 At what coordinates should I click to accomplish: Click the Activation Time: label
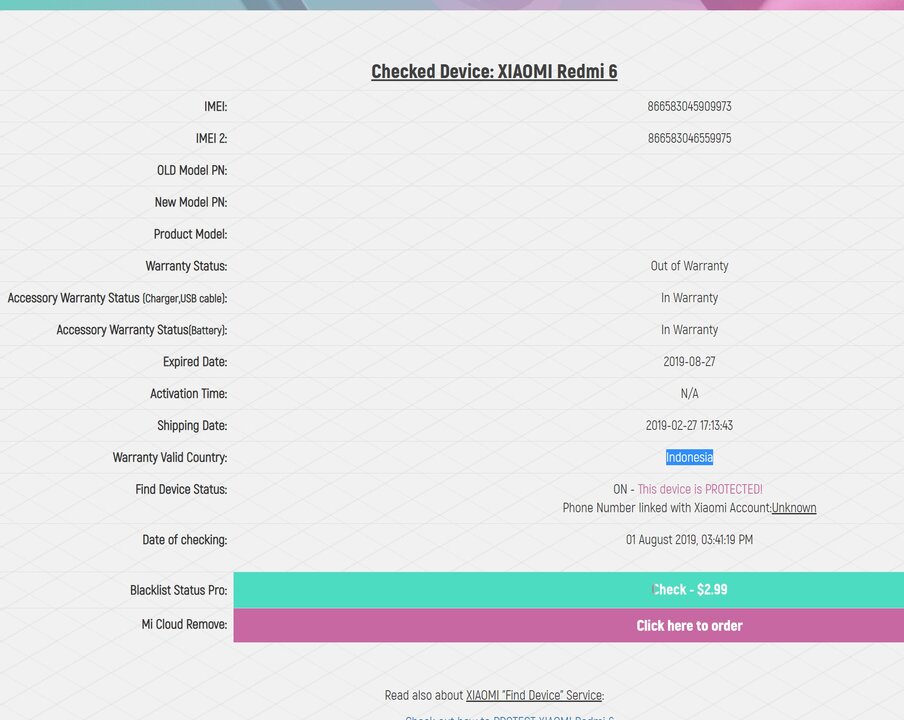[x=189, y=394]
